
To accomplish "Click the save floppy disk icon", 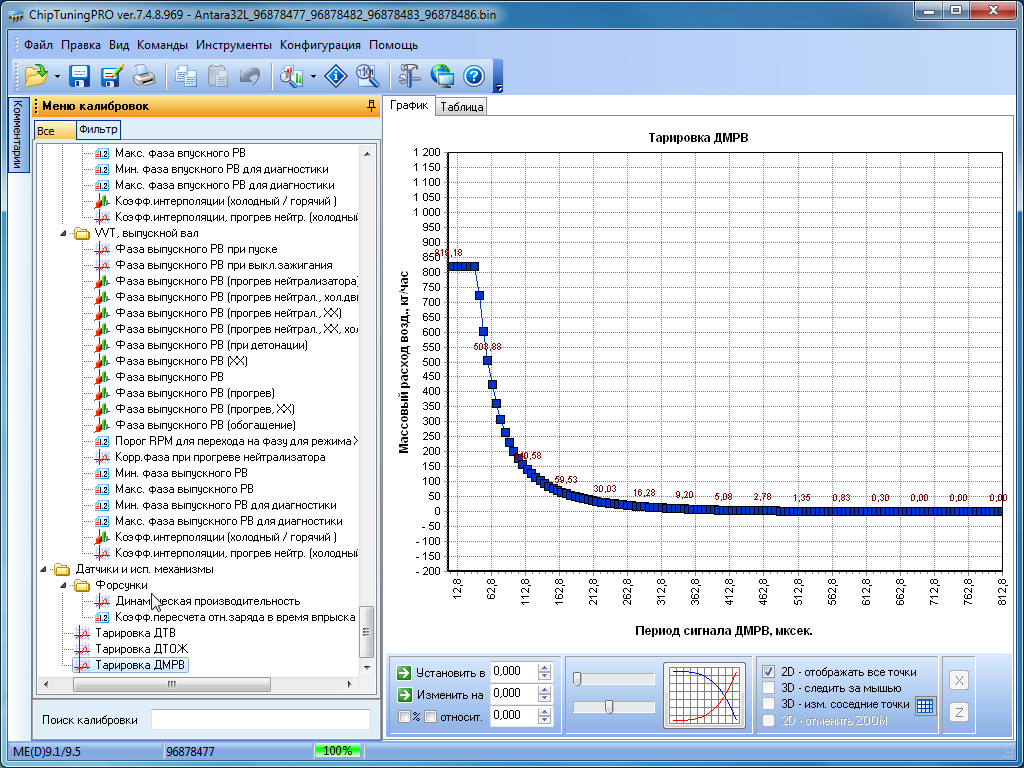I will 80,75.
